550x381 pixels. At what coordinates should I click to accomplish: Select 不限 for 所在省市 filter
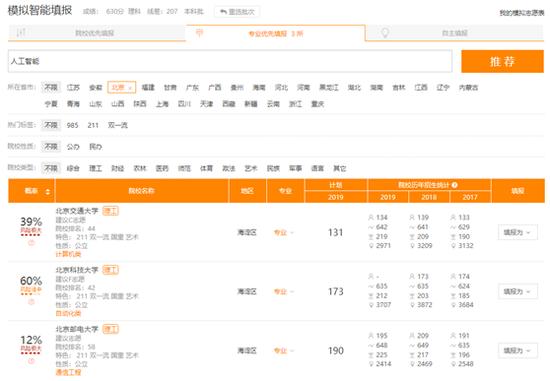point(51,87)
